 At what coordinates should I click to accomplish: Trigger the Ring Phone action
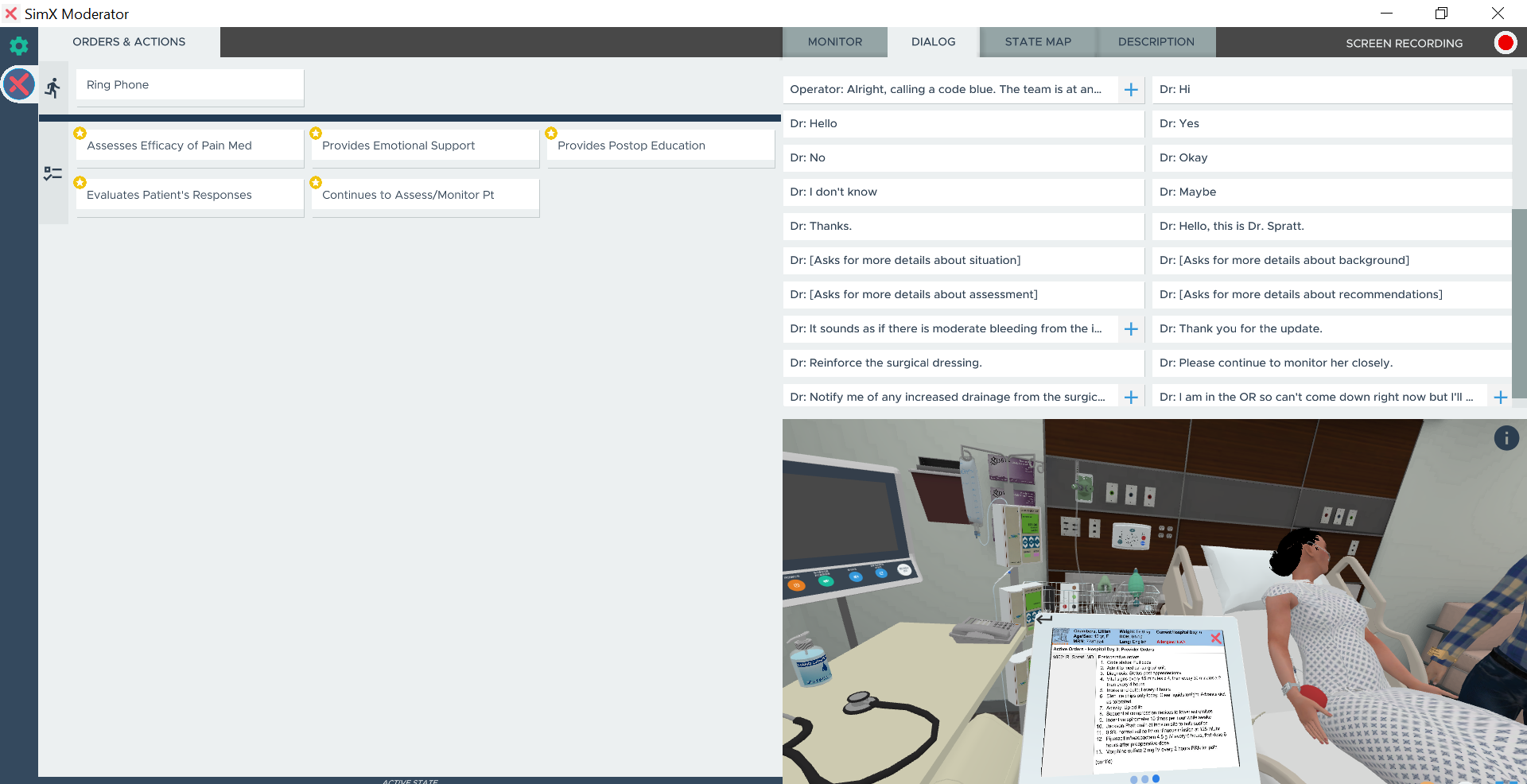coord(189,85)
